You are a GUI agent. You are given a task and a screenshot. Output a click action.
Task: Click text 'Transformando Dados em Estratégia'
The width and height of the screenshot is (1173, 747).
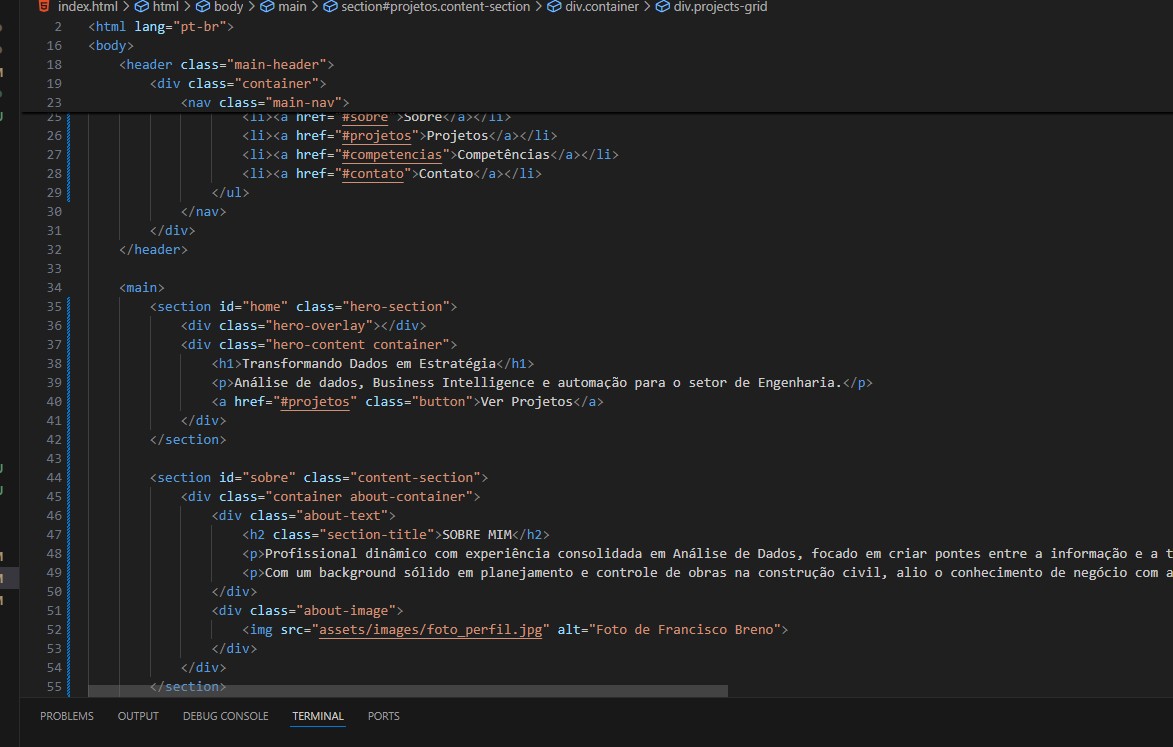click(x=369, y=363)
